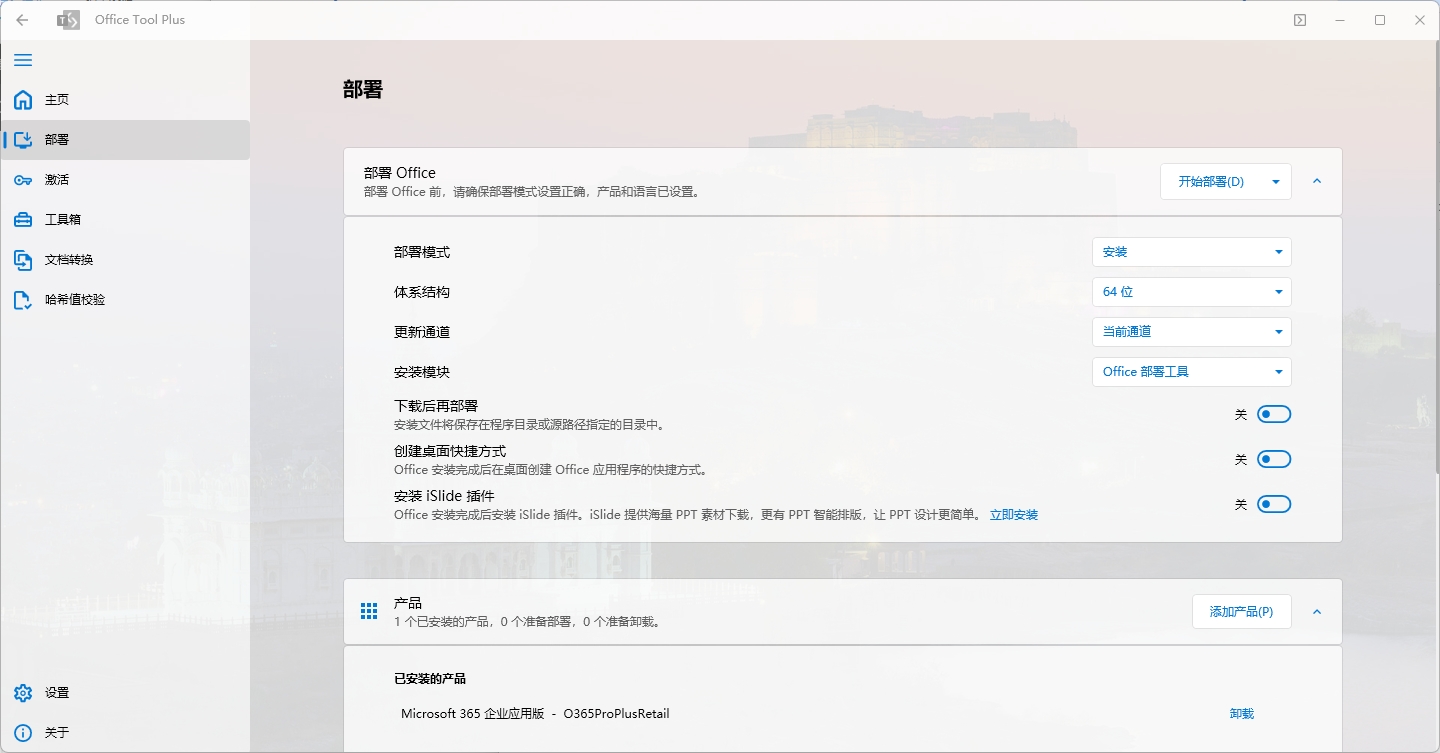Screen dimensions: 1440x753
Task: Click the back arrow in title bar
Action: [x=22, y=20]
